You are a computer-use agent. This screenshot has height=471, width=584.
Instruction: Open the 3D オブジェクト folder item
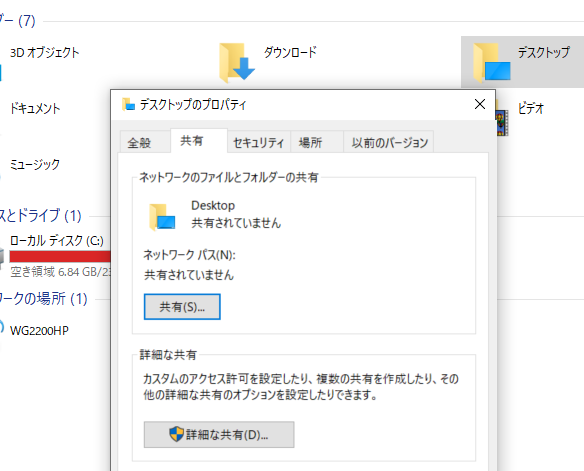click(x=44, y=53)
